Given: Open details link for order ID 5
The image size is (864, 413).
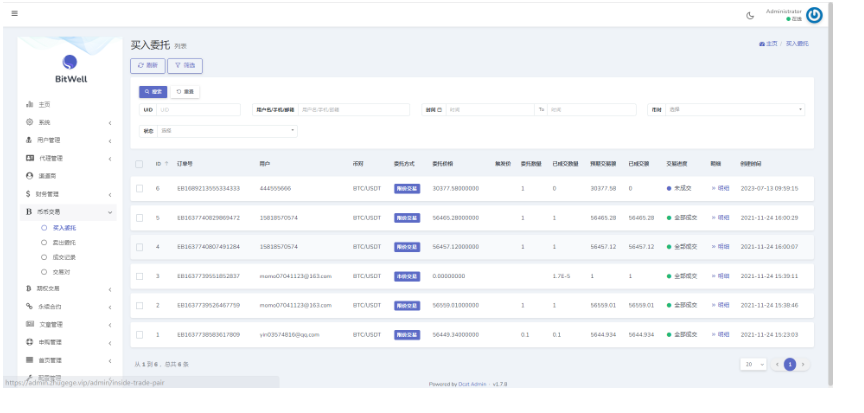Looking at the screenshot, I should click(x=721, y=218).
